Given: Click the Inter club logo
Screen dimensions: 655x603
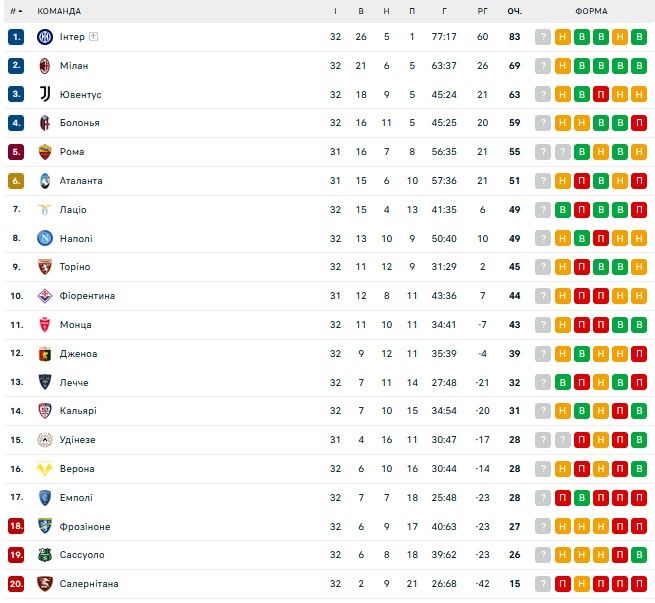Looking at the screenshot, I should (x=44, y=37).
